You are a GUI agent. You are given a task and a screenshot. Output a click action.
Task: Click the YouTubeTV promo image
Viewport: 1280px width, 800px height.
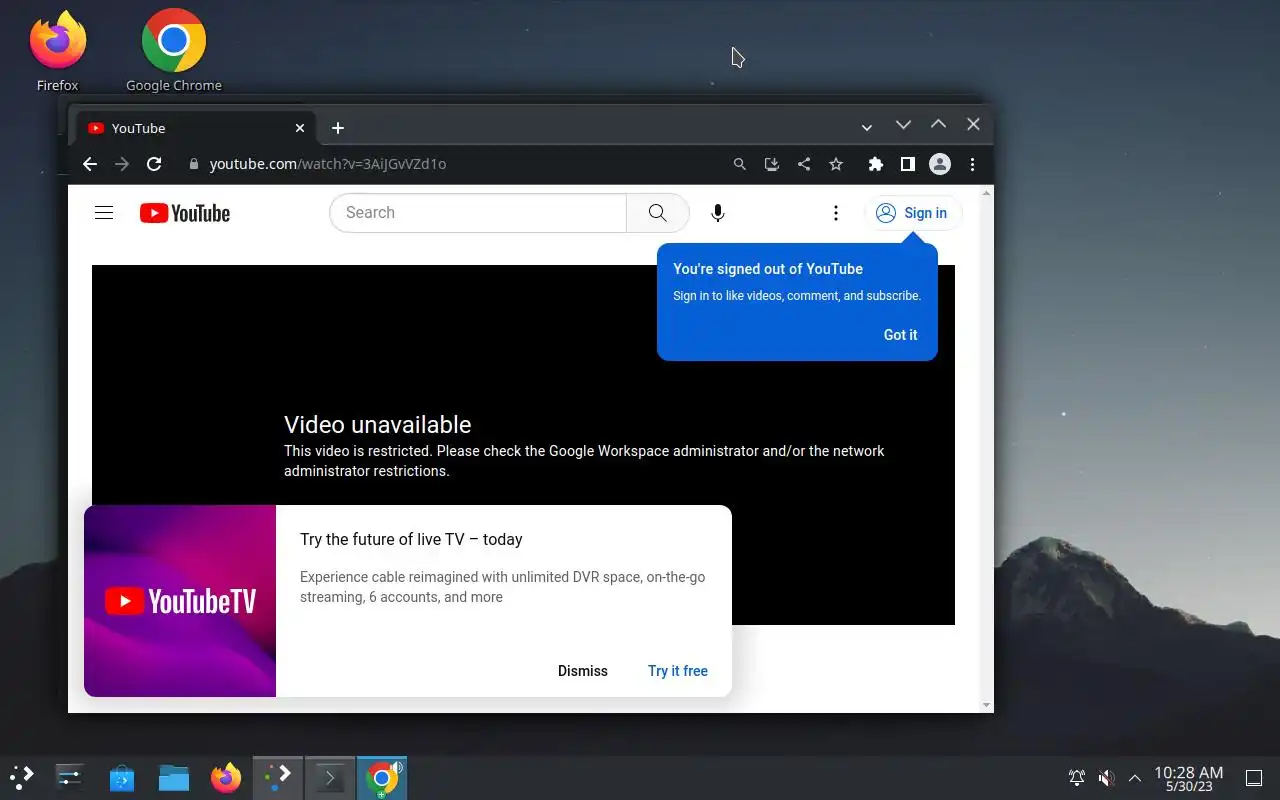[180, 601]
